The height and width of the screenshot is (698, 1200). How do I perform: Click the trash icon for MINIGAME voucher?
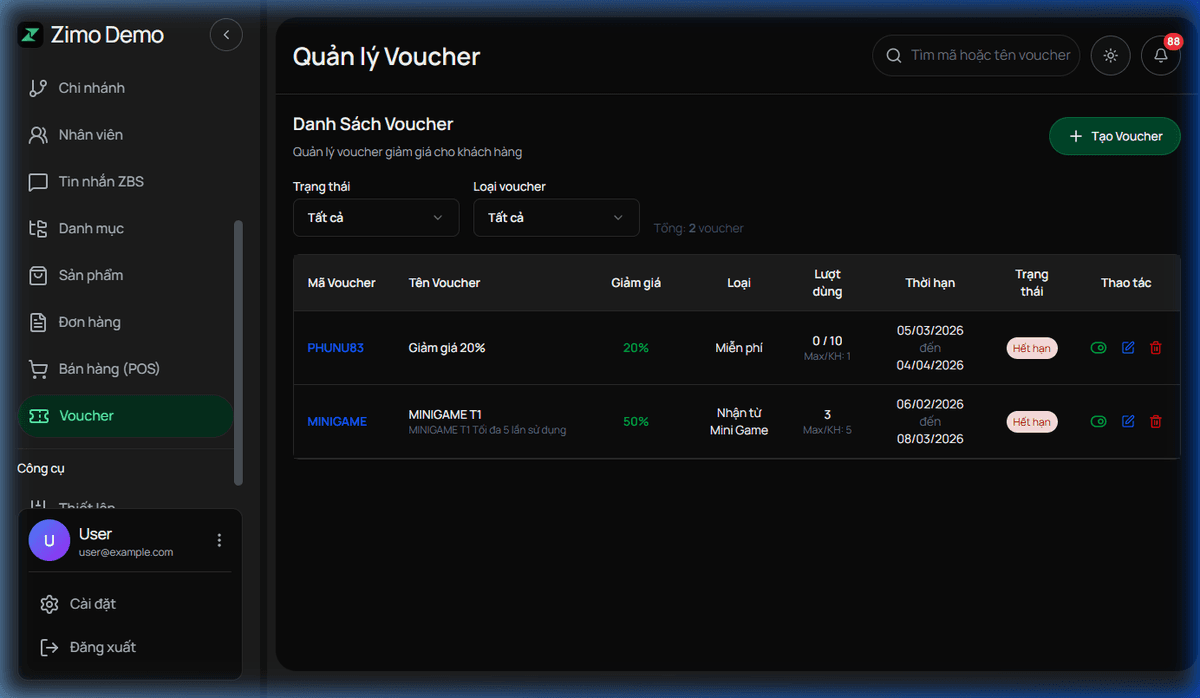tap(1156, 422)
